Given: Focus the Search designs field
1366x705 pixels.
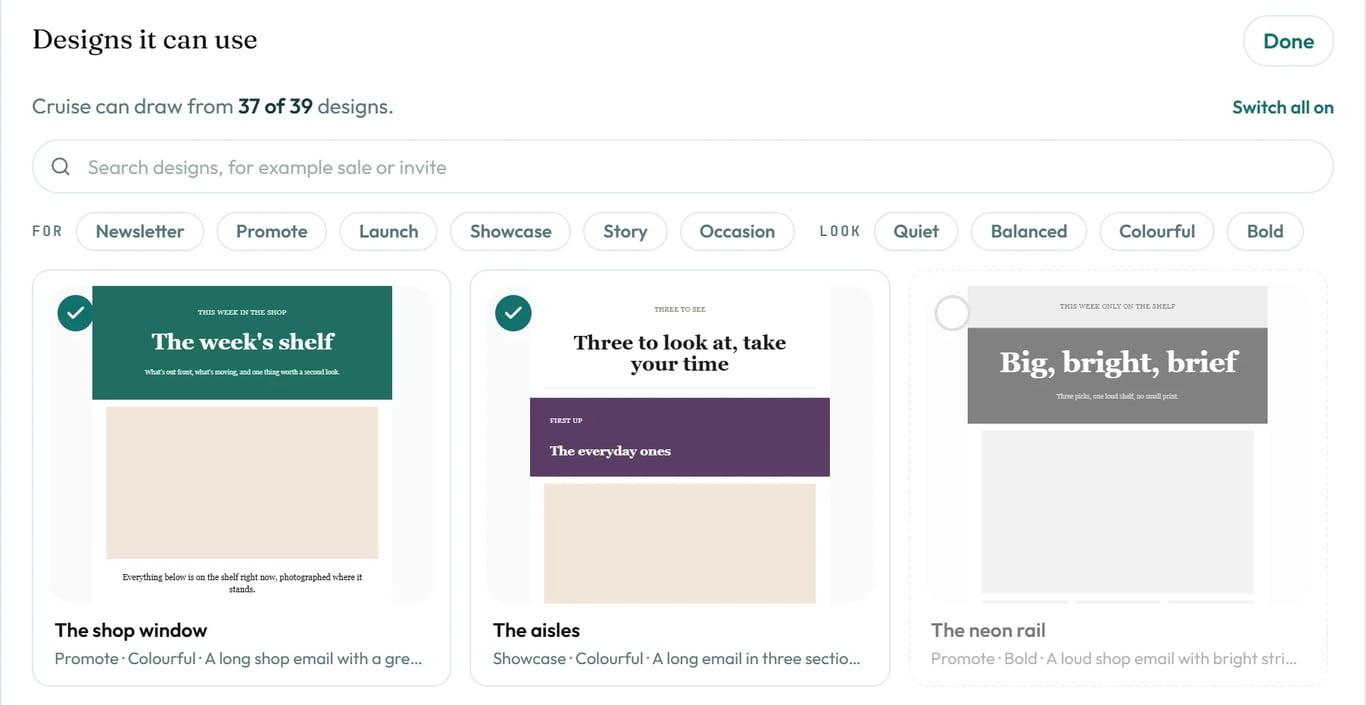Looking at the screenshot, I should (683, 167).
